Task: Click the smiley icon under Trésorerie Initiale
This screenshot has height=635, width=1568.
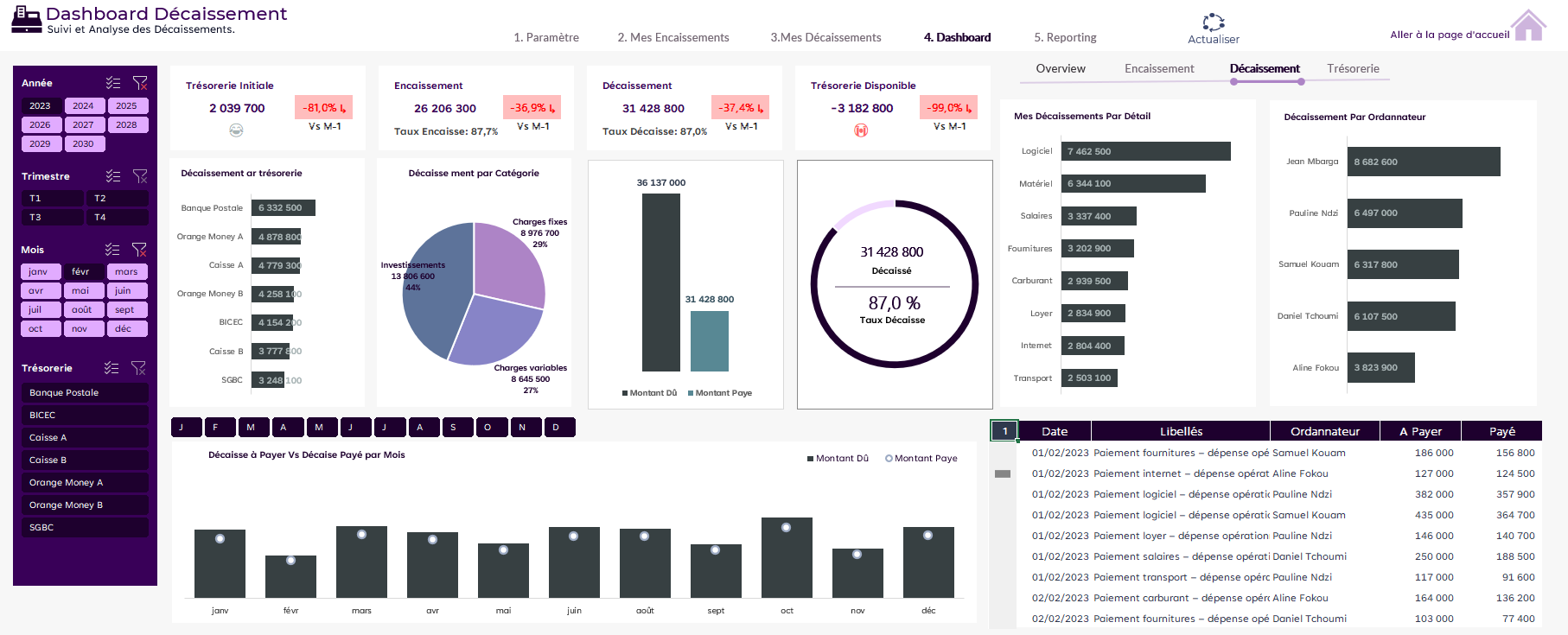Action: click(236, 130)
